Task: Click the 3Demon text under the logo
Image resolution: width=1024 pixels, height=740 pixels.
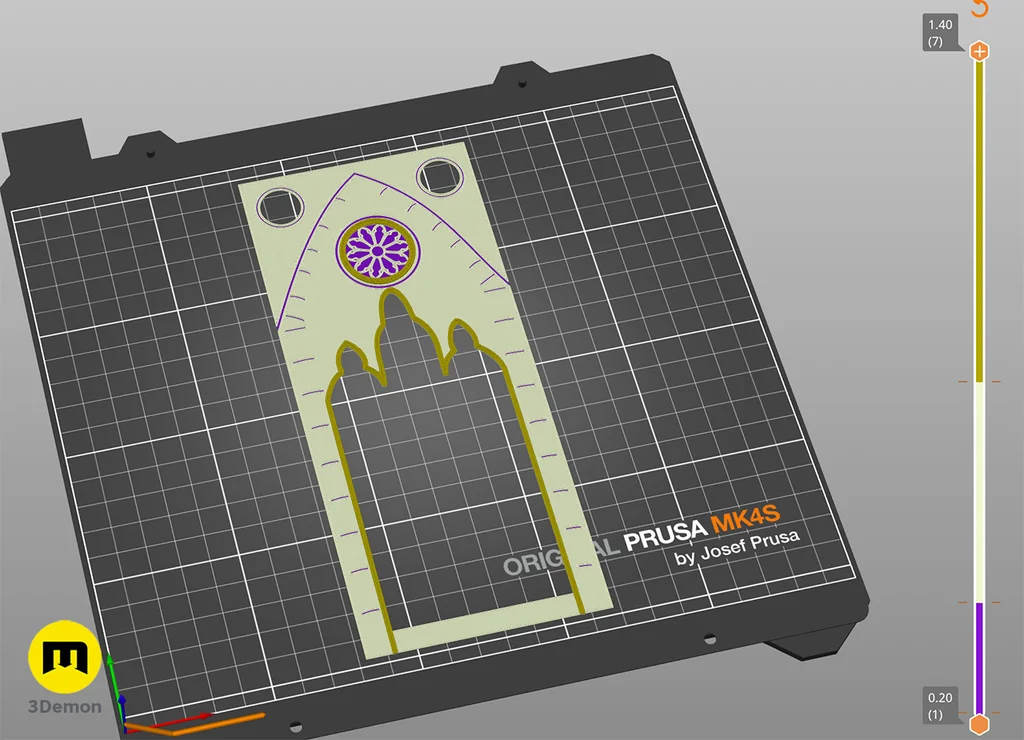Action: tap(65, 707)
